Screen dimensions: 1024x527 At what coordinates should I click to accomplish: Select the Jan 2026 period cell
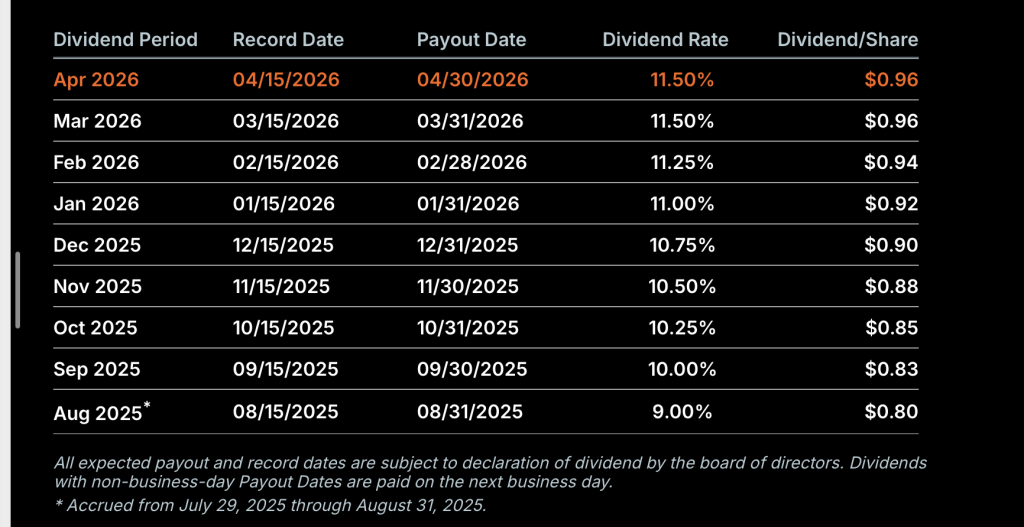click(96, 204)
